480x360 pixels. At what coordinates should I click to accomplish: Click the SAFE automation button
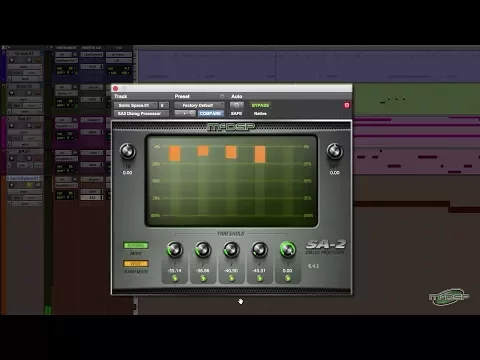point(236,114)
